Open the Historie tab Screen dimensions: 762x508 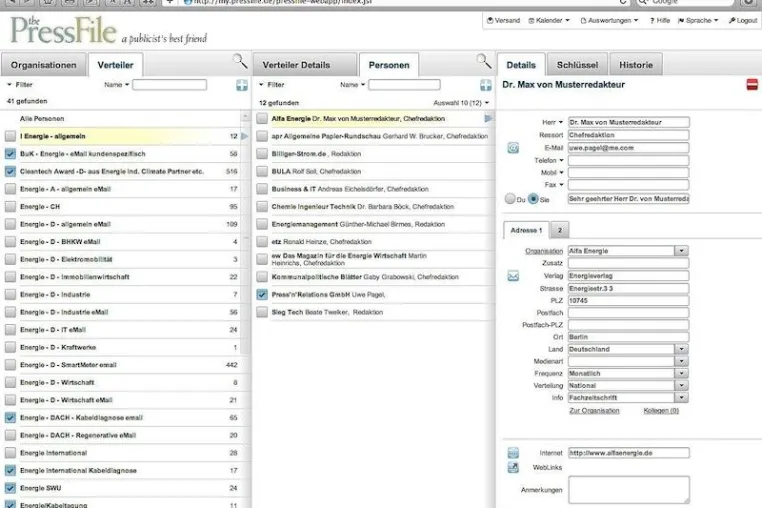tap(636, 65)
